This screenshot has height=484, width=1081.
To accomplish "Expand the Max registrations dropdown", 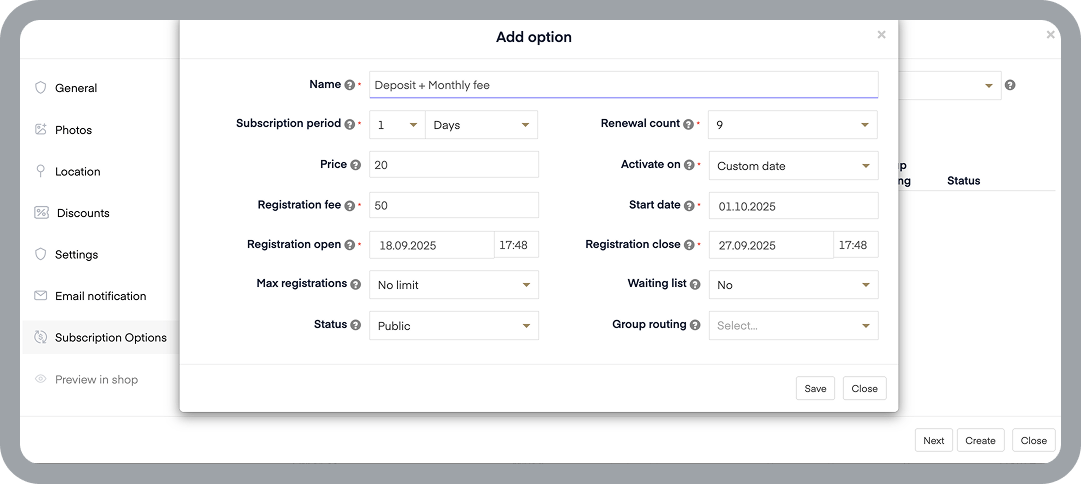I will tap(454, 285).
